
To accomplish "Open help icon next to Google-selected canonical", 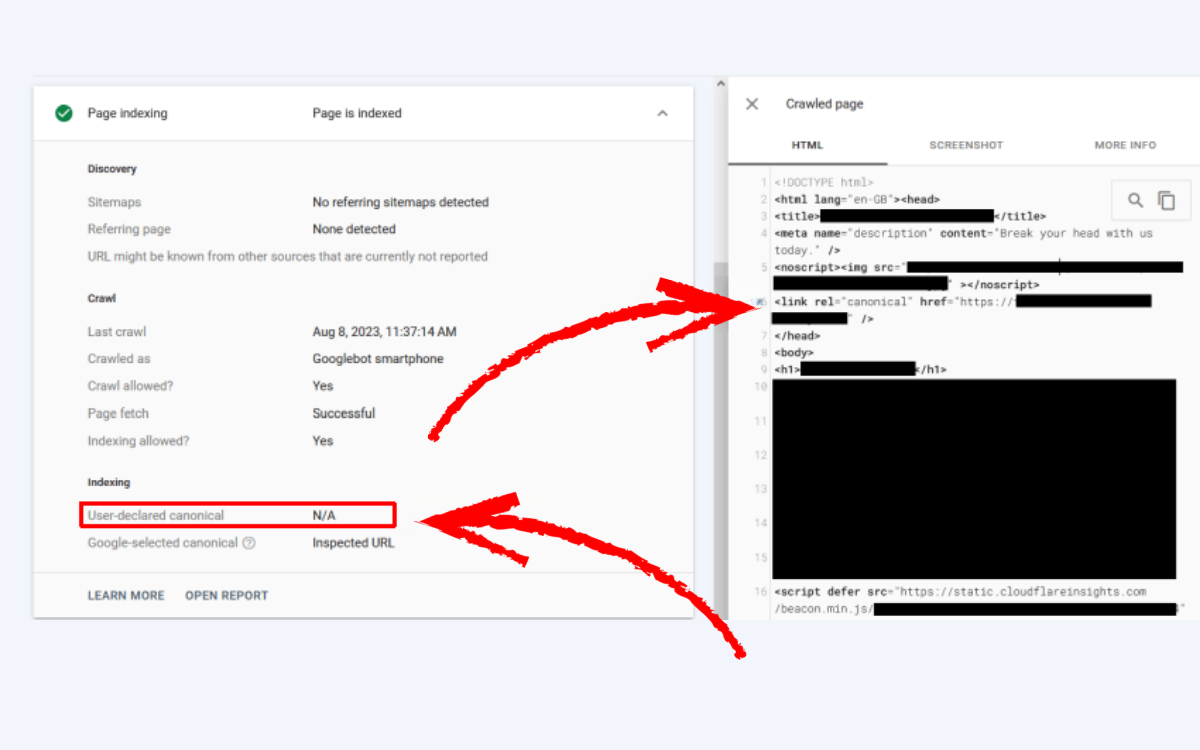I will (249, 543).
